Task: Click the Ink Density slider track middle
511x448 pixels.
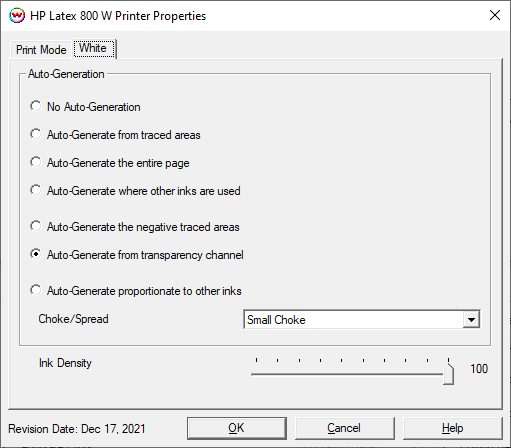Action: click(x=350, y=374)
